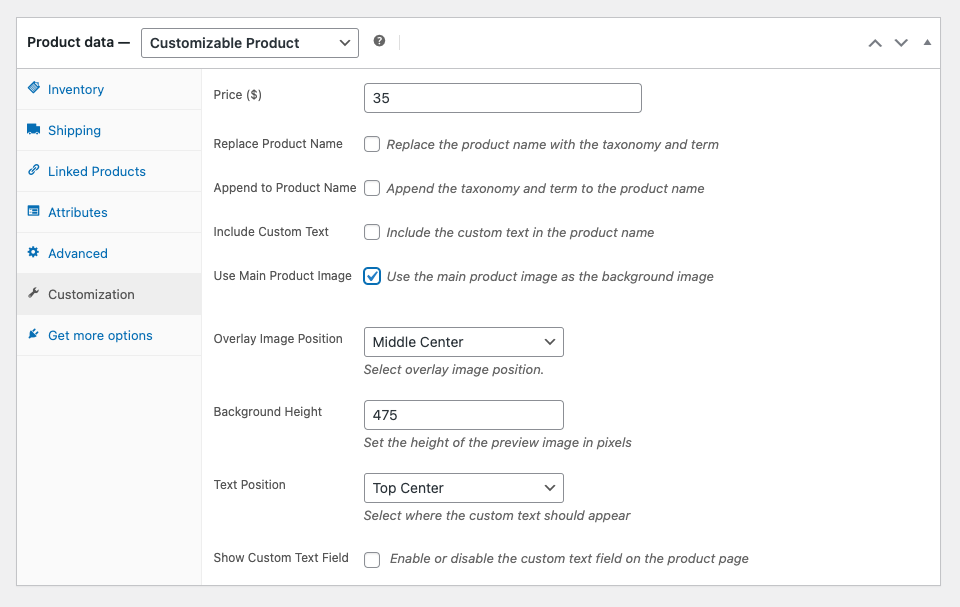This screenshot has width=960, height=607.
Task: Click the Advanced gear icon
Action: pos(34,253)
